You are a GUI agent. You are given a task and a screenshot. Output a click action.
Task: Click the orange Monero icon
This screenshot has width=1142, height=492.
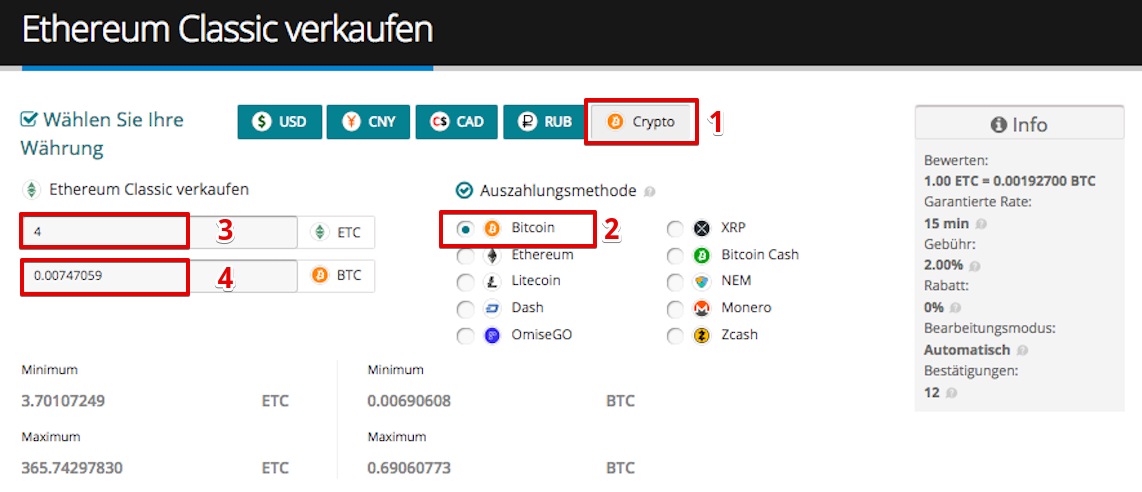(702, 309)
